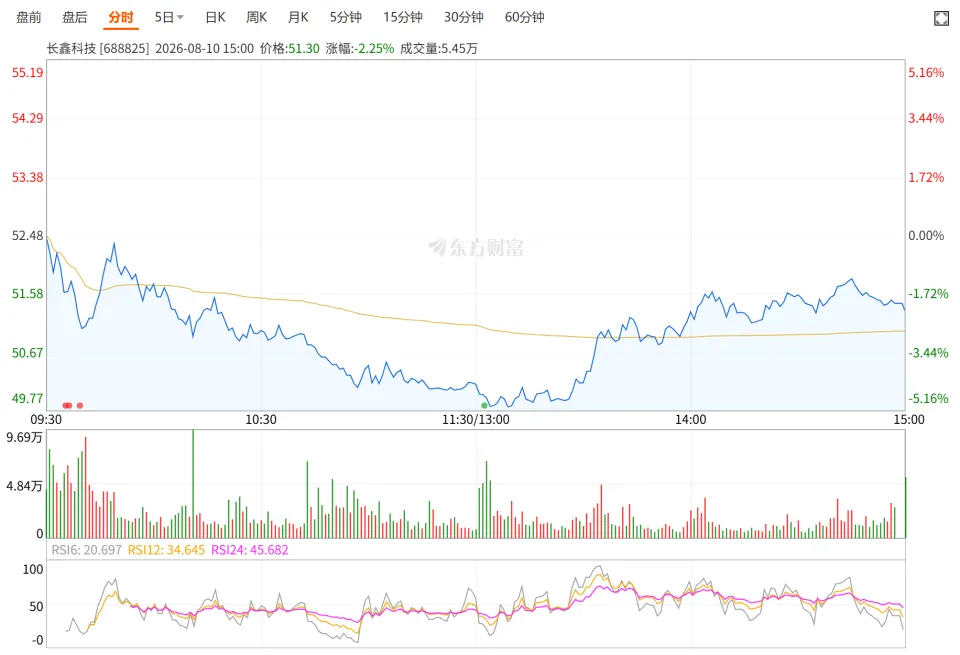Click the 3.44% right axis label
Image resolution: width=960 pixels, height=655 pixels.
[x=926, y=118]
